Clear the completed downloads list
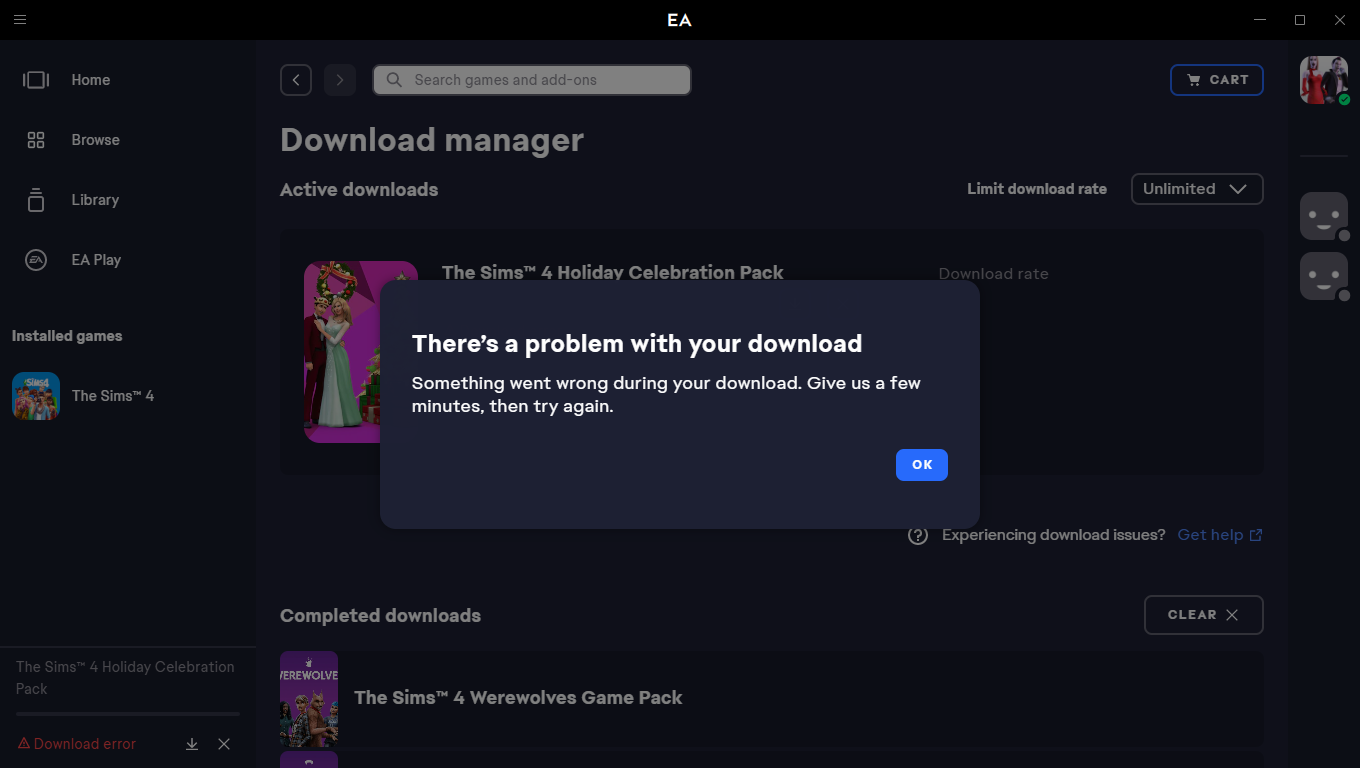The image size is (1360, 768). point(1203,615)
